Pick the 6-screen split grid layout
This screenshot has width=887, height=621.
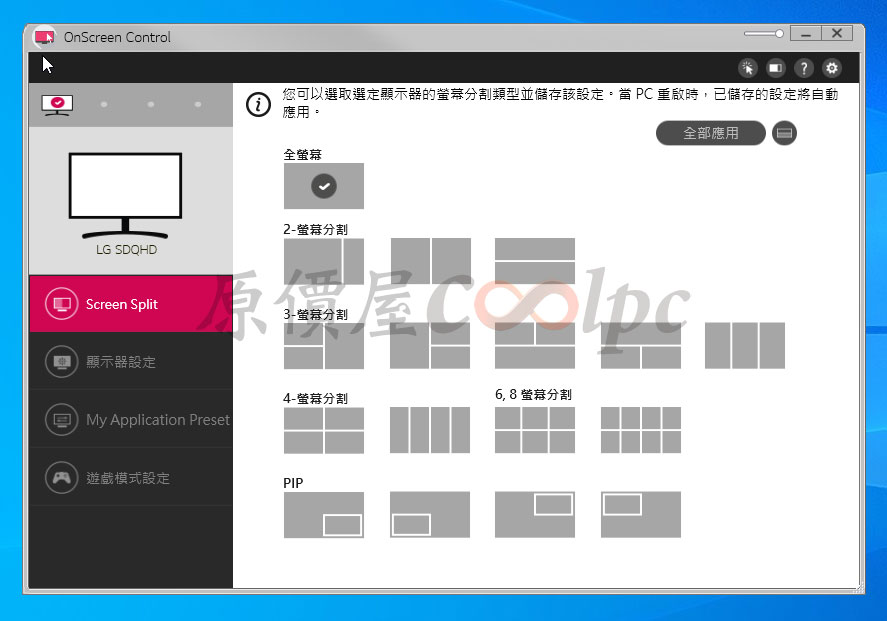click(535, 430)
